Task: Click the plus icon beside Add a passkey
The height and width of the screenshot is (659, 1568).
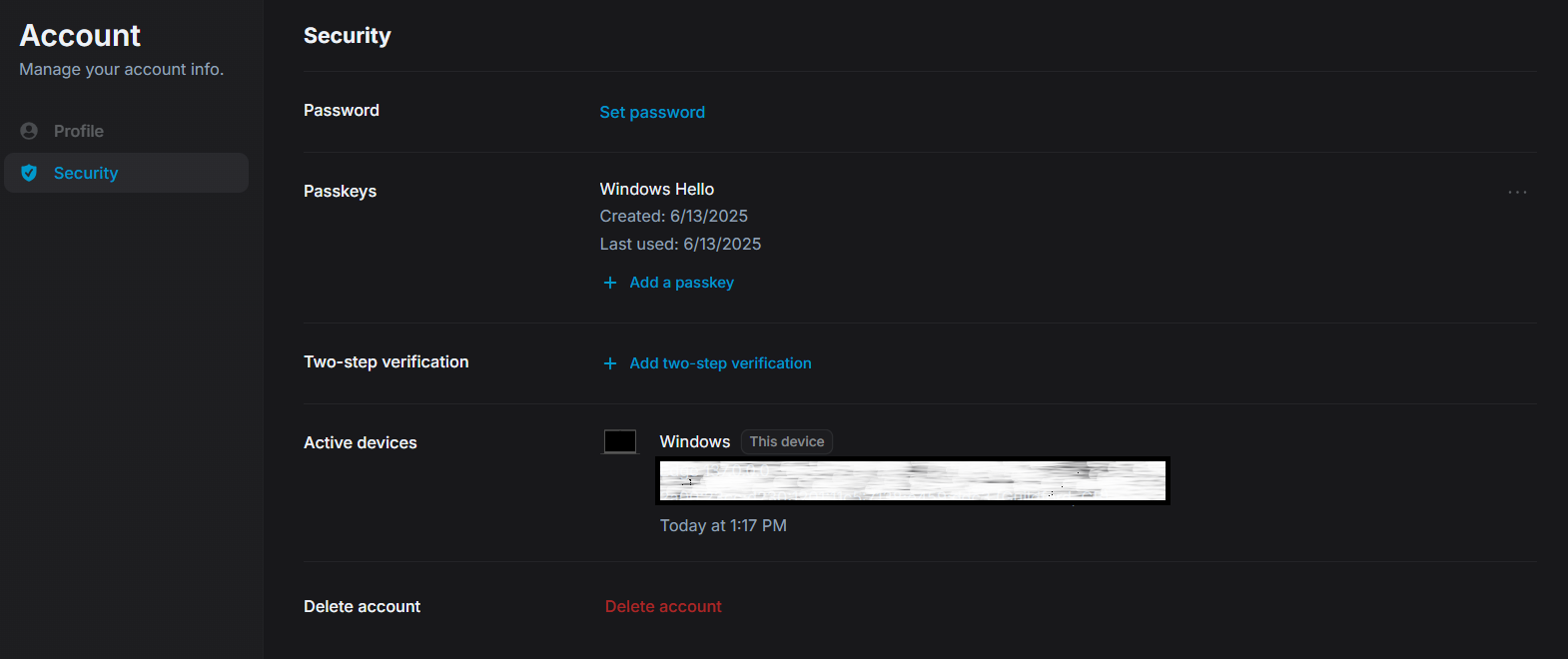Action: coord(610,283)
